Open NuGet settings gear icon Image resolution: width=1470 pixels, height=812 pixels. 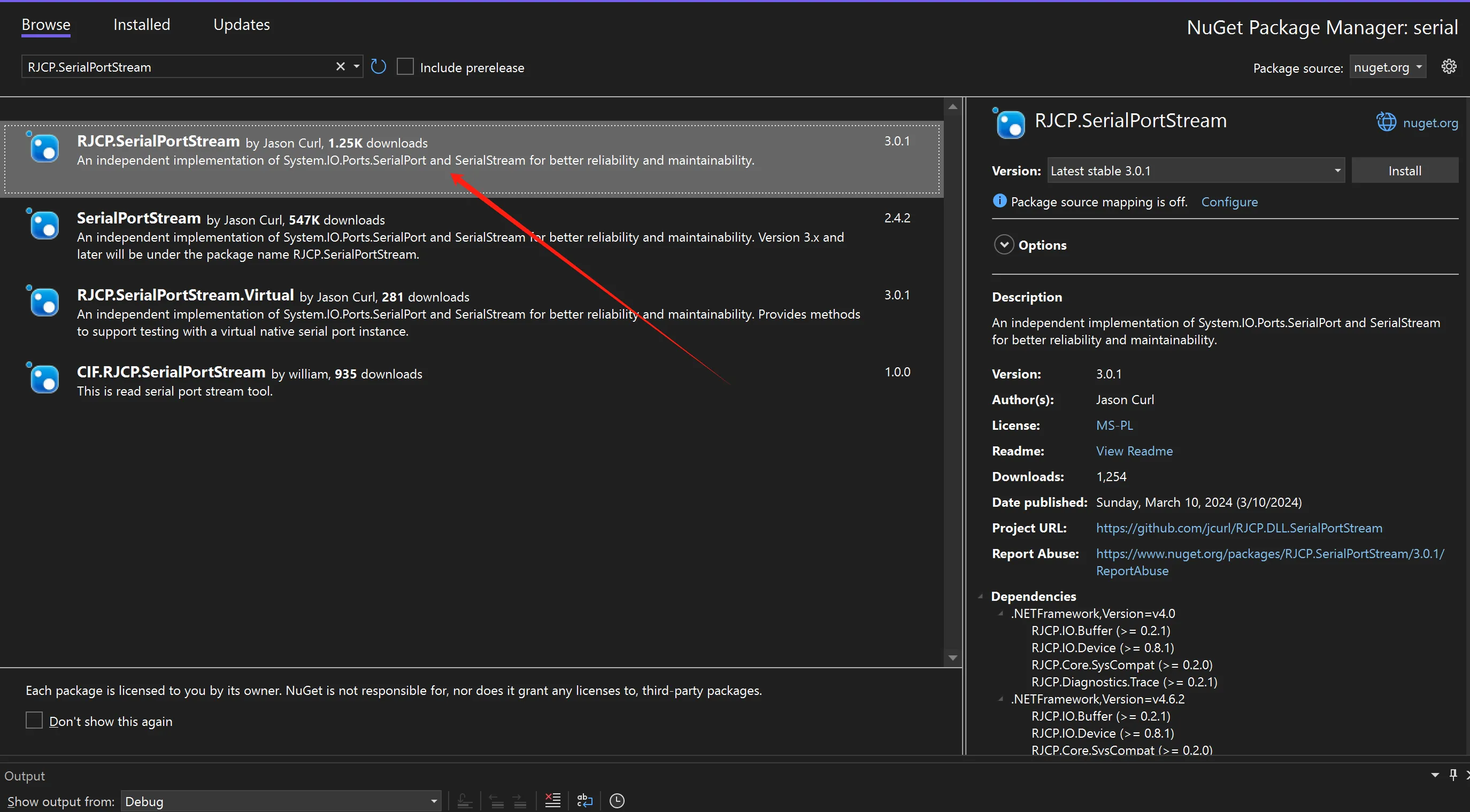coord(1449,67)
